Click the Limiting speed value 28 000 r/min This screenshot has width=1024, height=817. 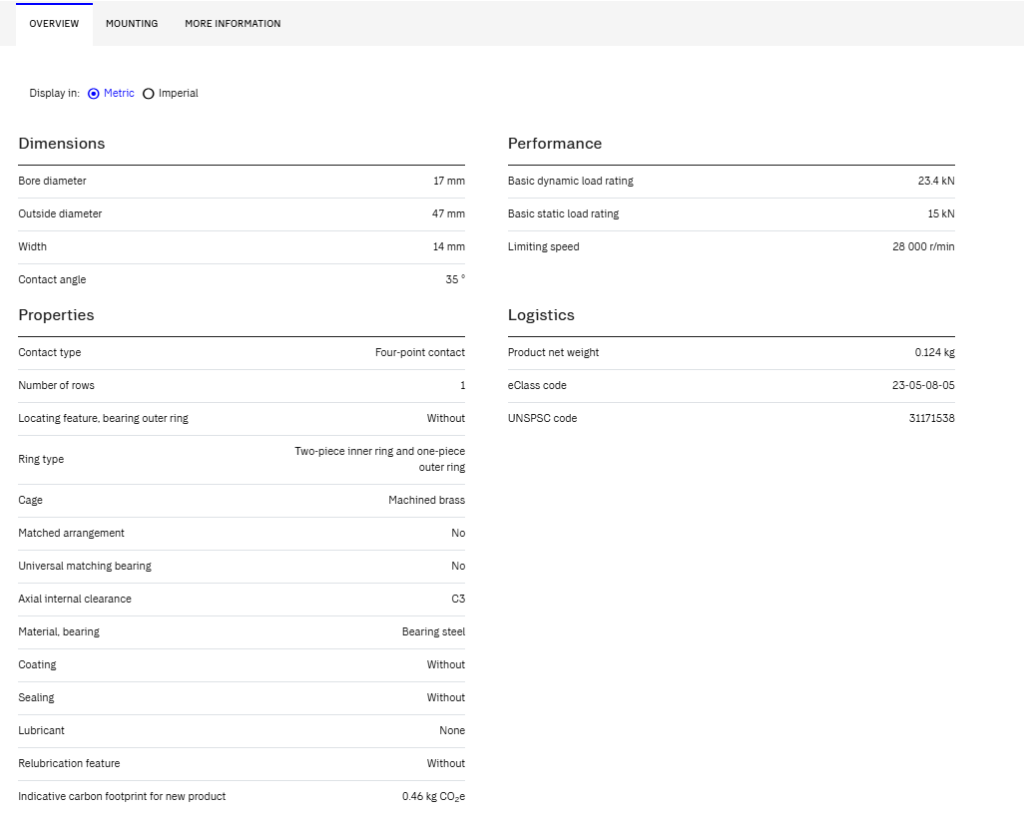point(923,247)
